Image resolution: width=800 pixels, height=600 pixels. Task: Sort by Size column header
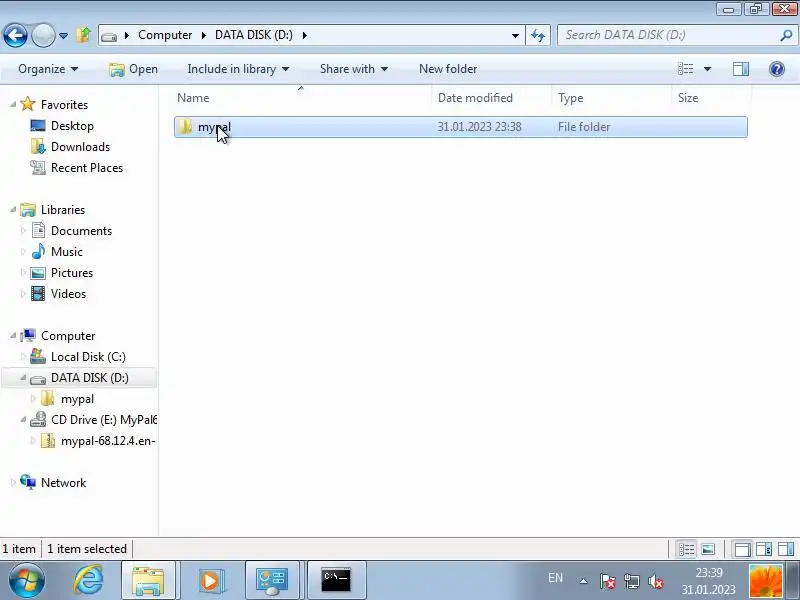pyautogui.click(x=711, y=98)
